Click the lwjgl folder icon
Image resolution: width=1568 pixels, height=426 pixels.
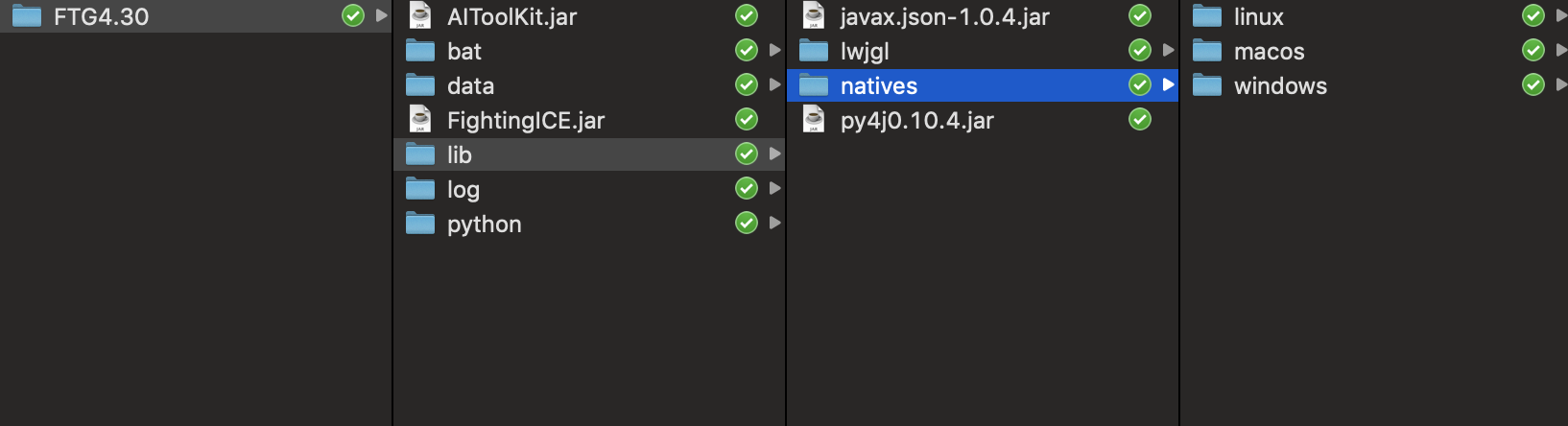[814, 51]
